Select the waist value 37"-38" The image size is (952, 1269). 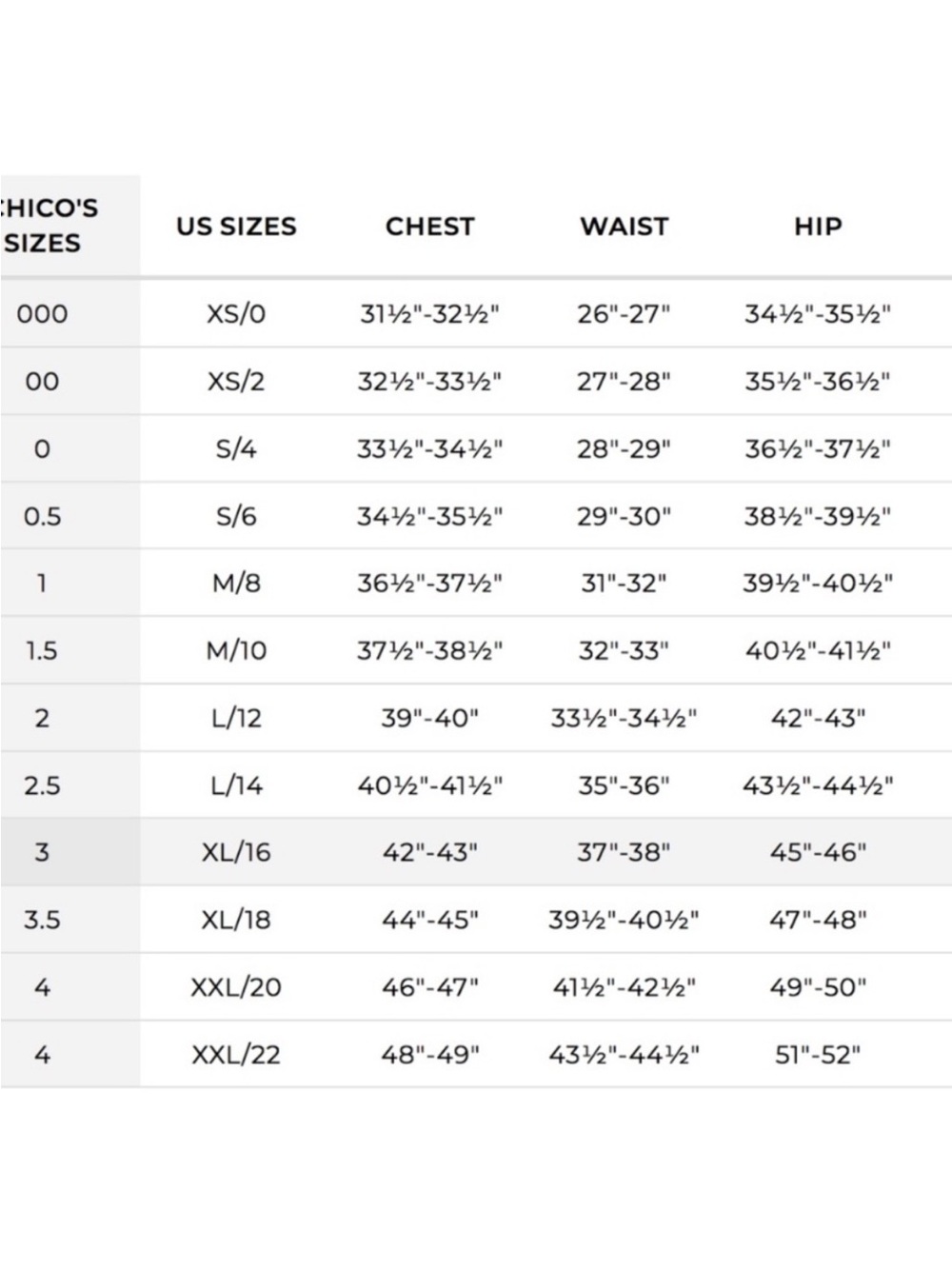(624, 852)
